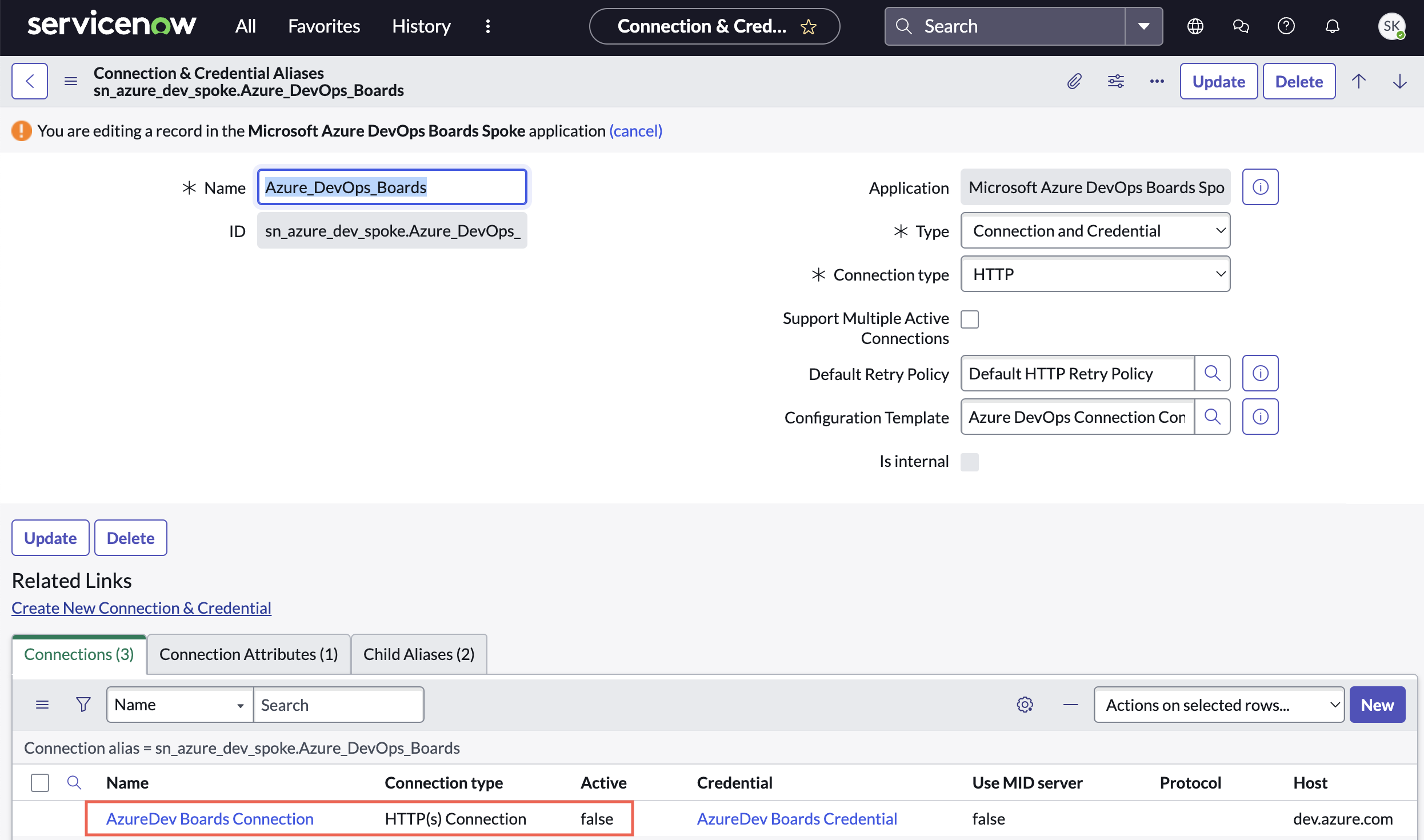Click the dev.azure.com host cell
Screen dimensions: 1424x840
pos(1343,818)
